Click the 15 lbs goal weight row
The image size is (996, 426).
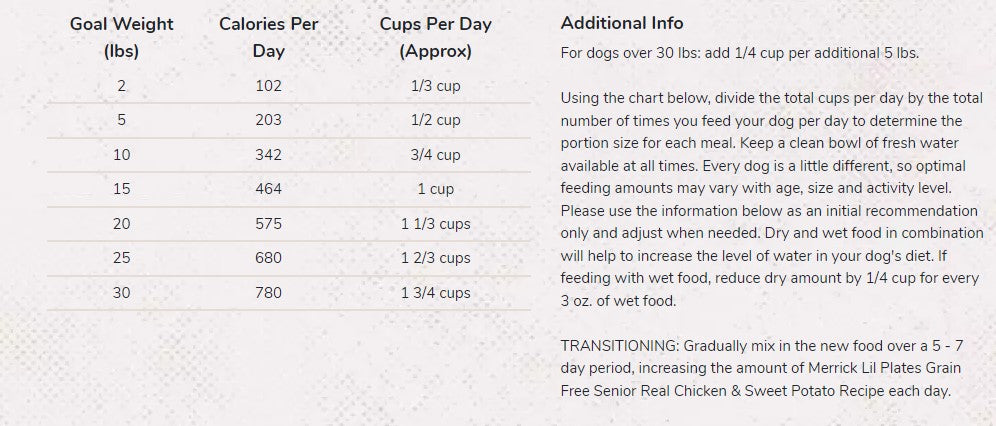tap(289, 189)
